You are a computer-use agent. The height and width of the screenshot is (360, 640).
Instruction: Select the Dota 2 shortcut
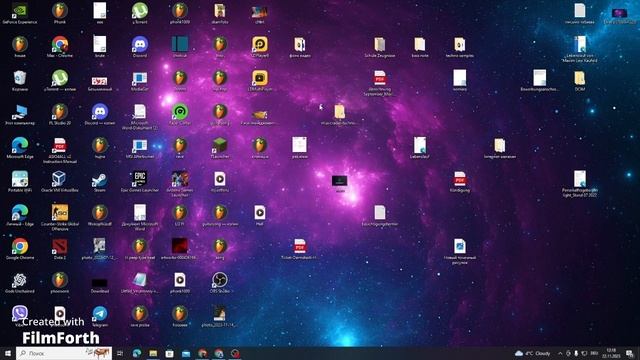60,249
